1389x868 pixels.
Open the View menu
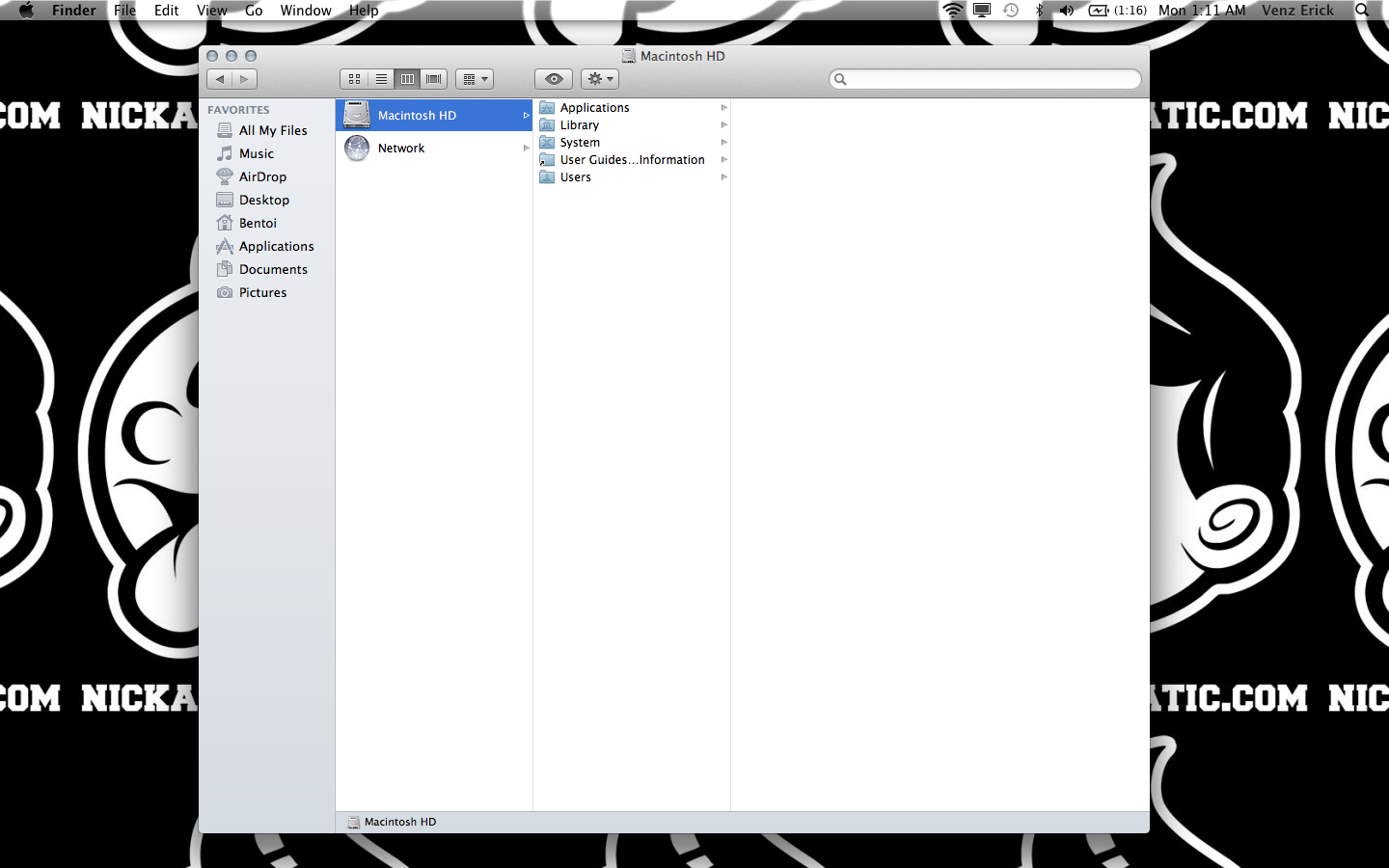tap(212, 11)
